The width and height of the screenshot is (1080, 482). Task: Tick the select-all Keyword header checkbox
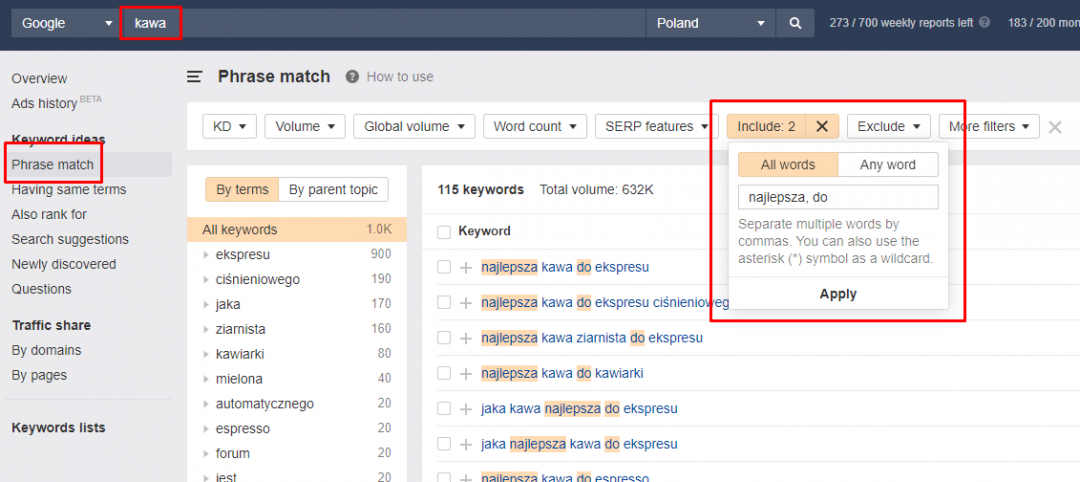[444, 231]
